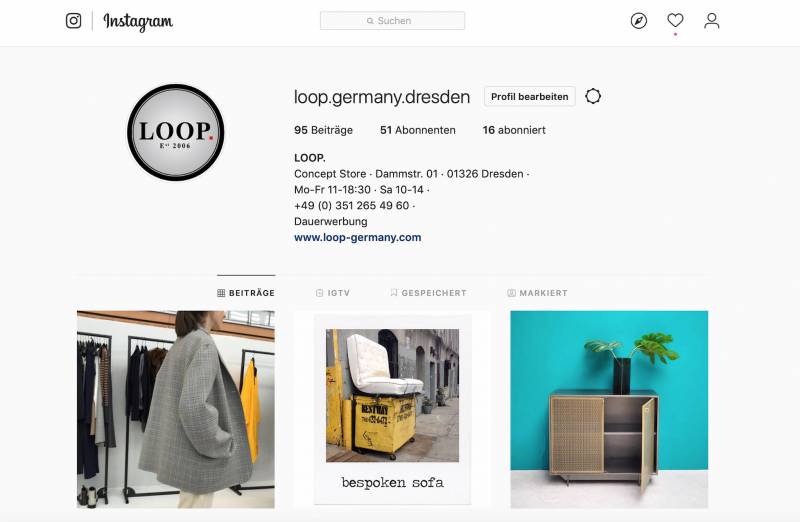The height and width of the screenshot is (522, 800).
Task: Select the Beiträge tab
Action: point(246,293)
